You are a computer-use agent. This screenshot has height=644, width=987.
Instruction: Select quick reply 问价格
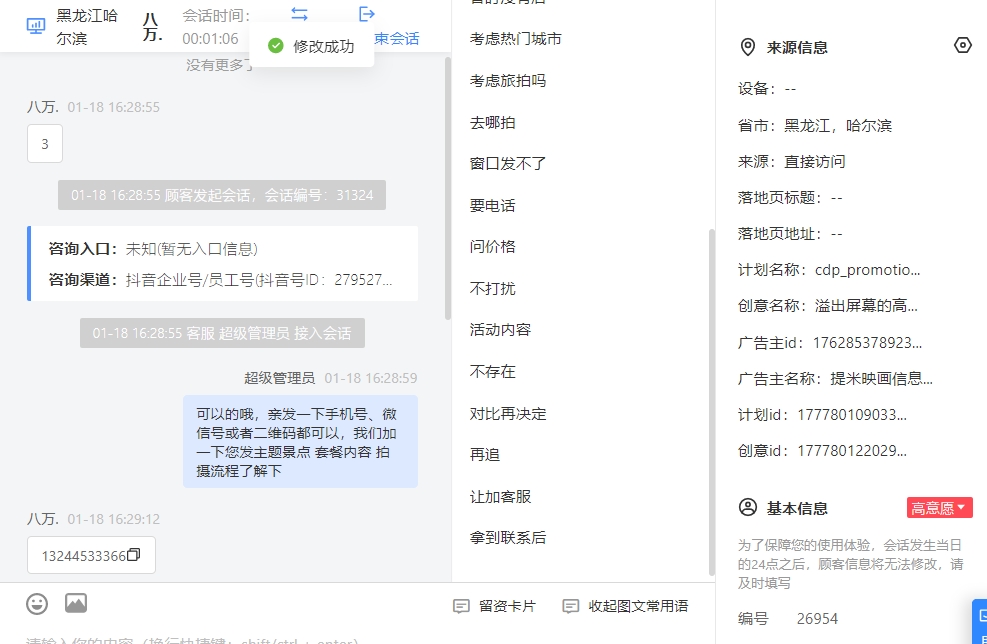coord(492,247)
